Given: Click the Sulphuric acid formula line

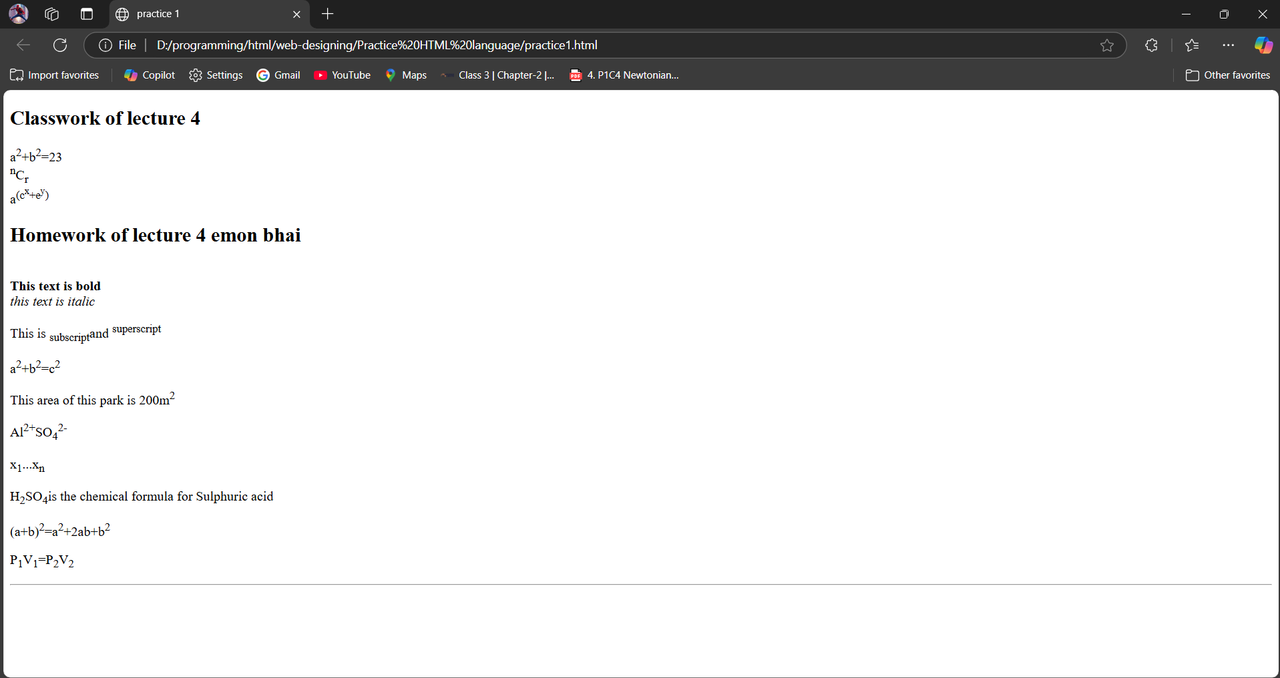Looking at the screenshot, I should tap(142, 497).
